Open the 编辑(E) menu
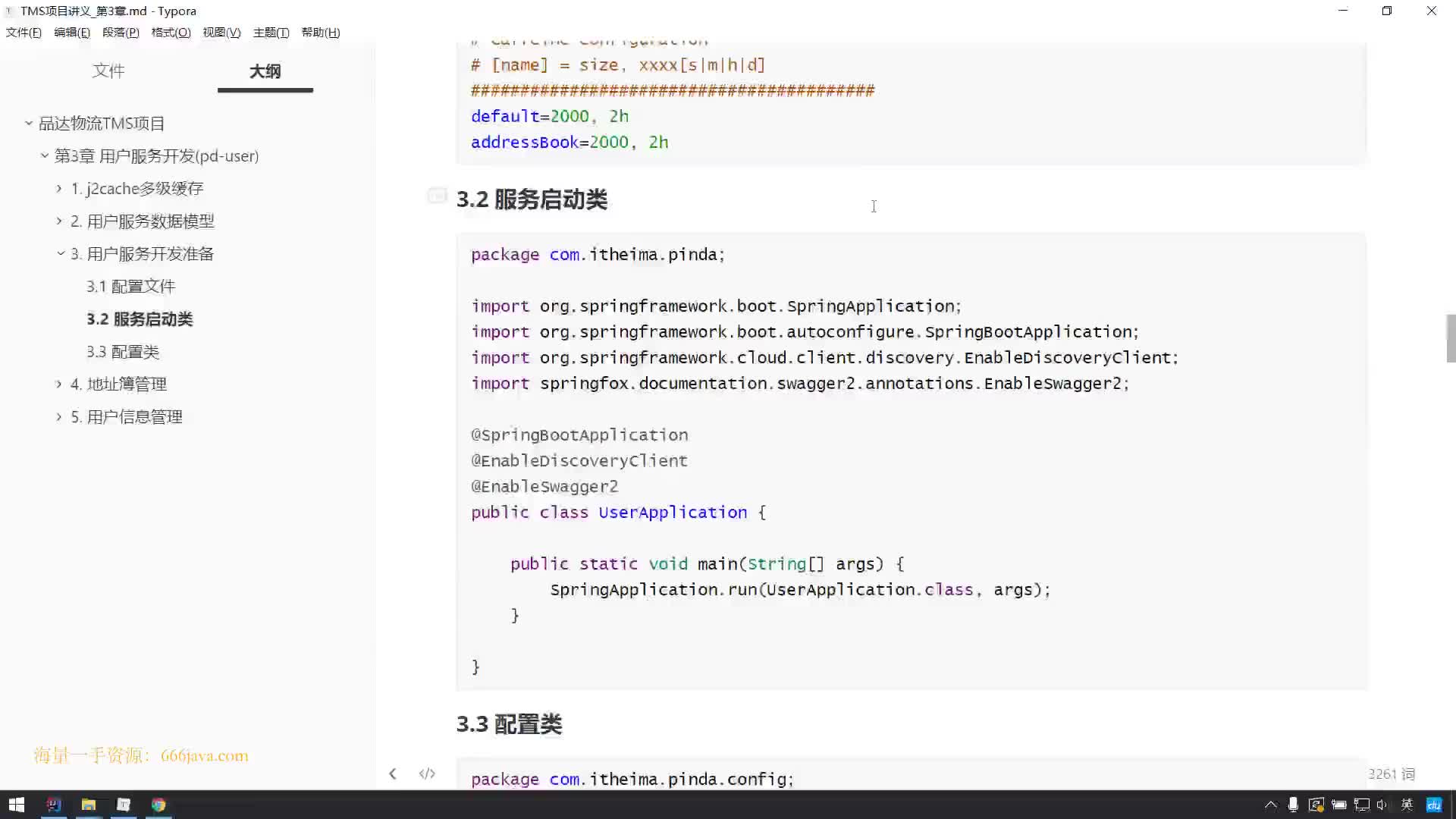This screenshot has width=1456, height=819. tap(72, 32)
